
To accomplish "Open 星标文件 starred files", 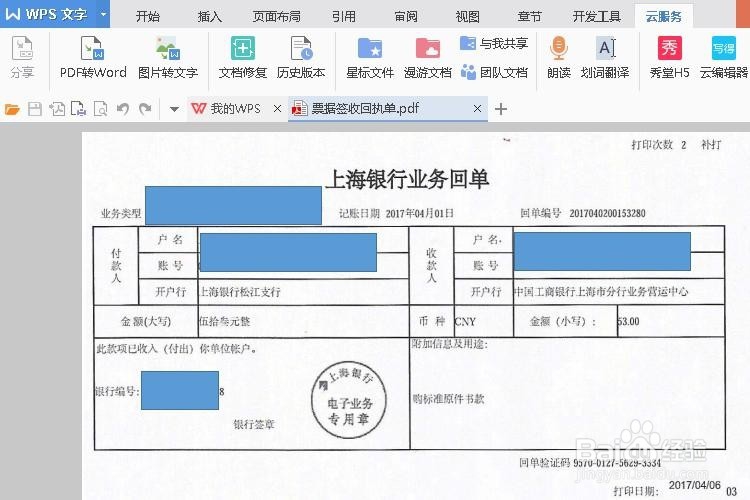I will pyautogui.click(x=370, y=56).
